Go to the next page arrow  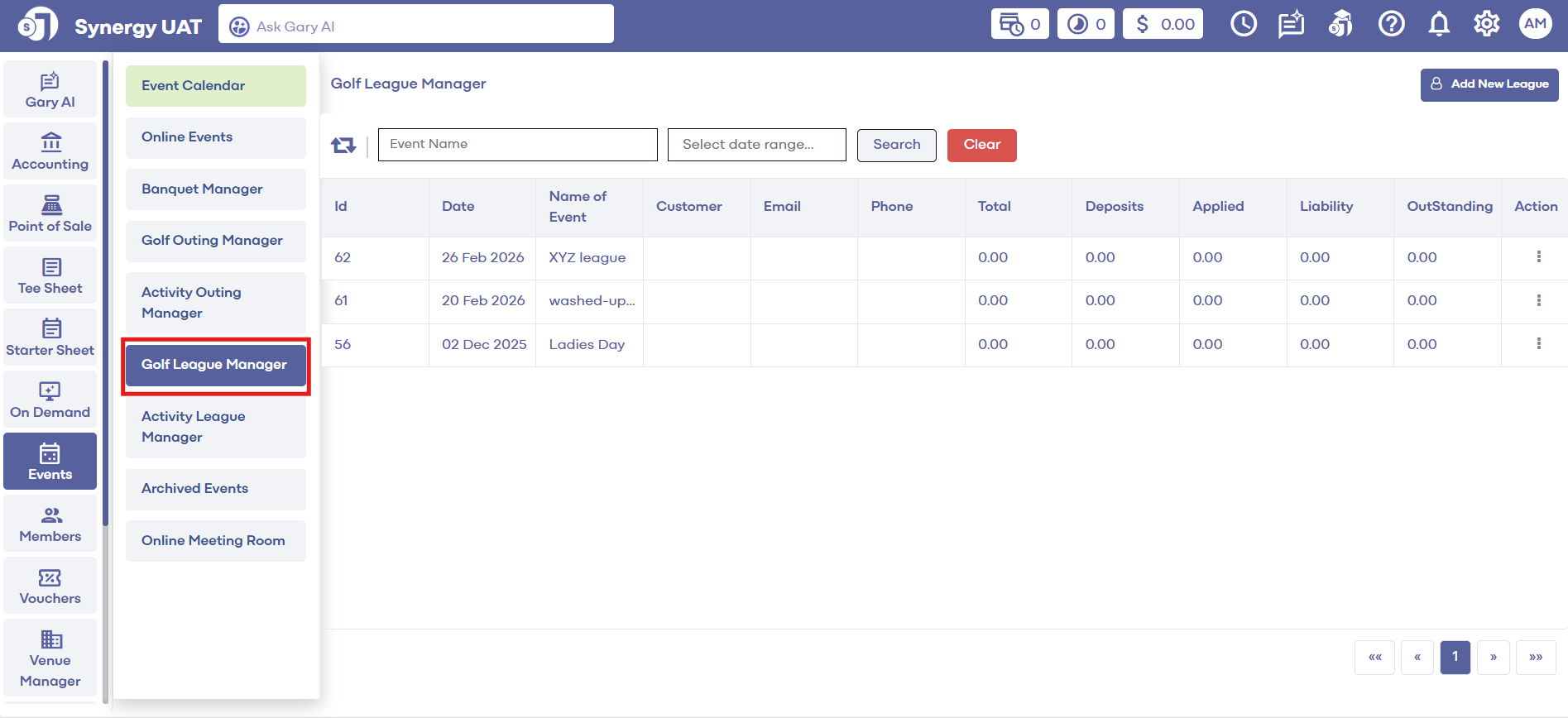pos(1493,658)
